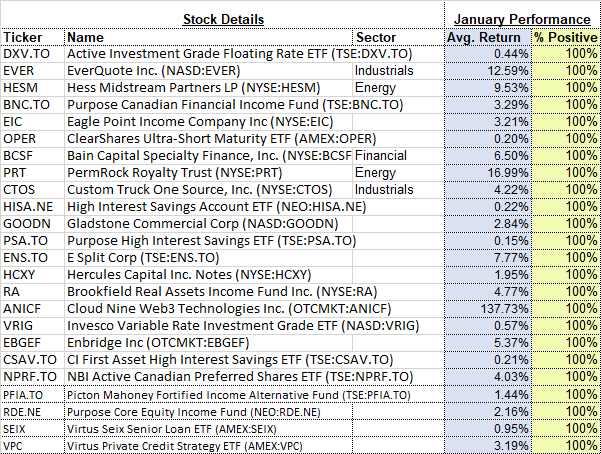Click the January Performance heading
Viewport: 601px width, 454px height.
click(521, 19)
